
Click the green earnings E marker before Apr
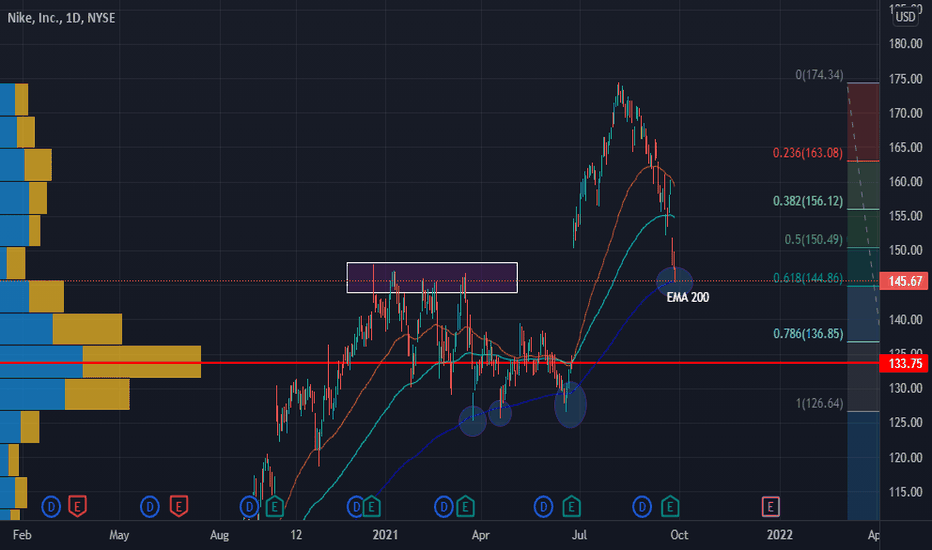pos(465,507)
